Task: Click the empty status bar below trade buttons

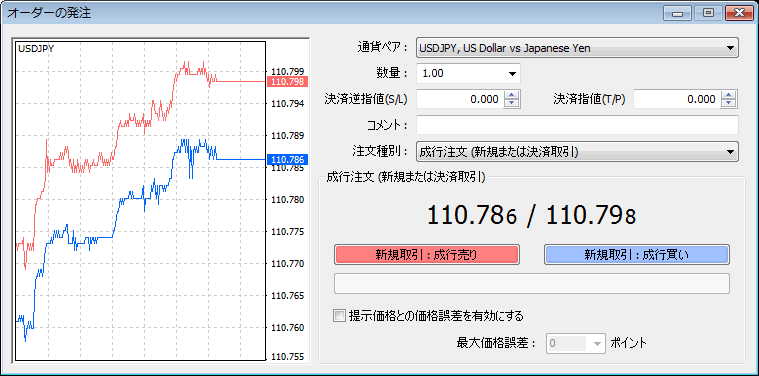Action: (531, 284)
